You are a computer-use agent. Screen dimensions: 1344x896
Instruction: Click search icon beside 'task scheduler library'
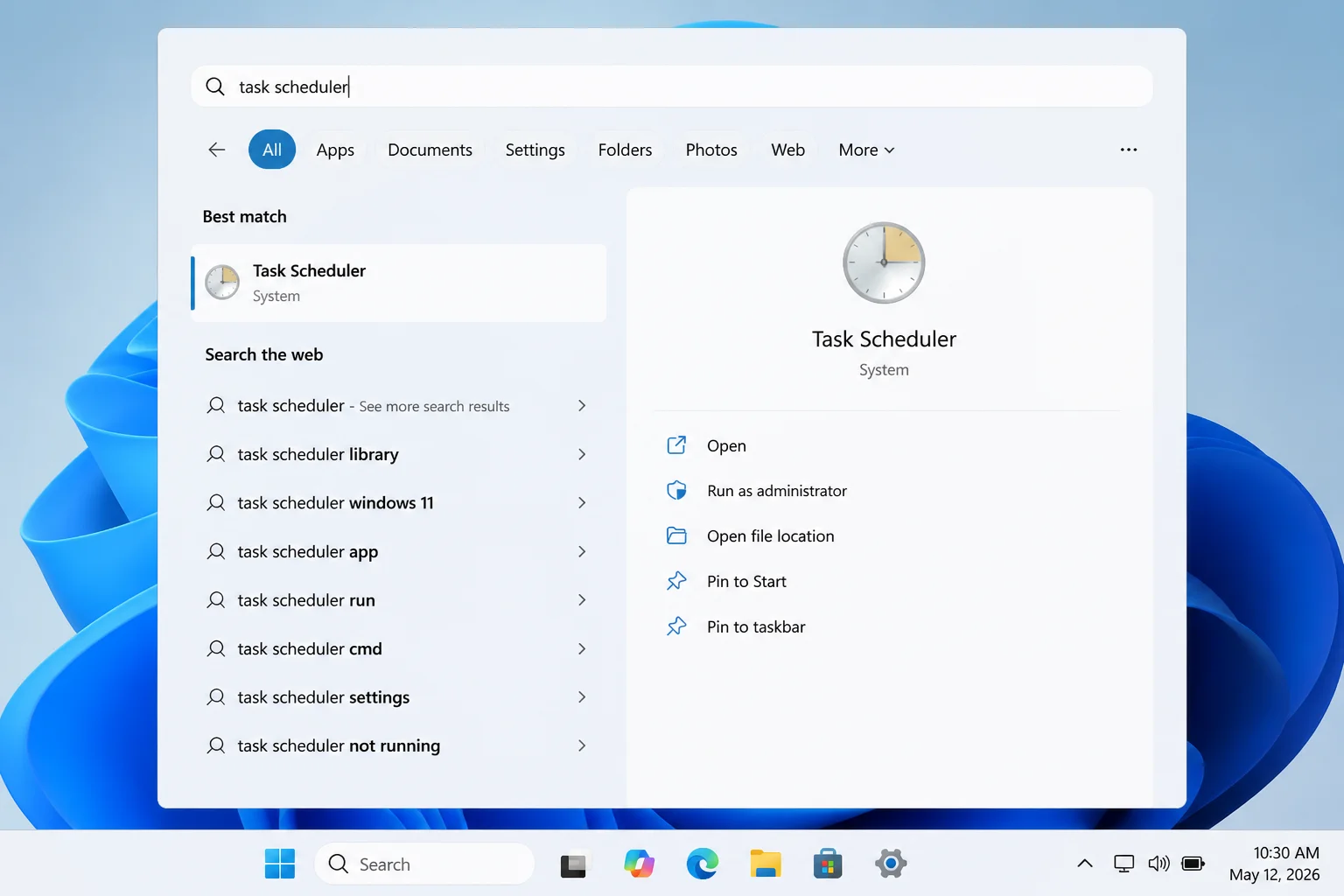pos(216,454)
